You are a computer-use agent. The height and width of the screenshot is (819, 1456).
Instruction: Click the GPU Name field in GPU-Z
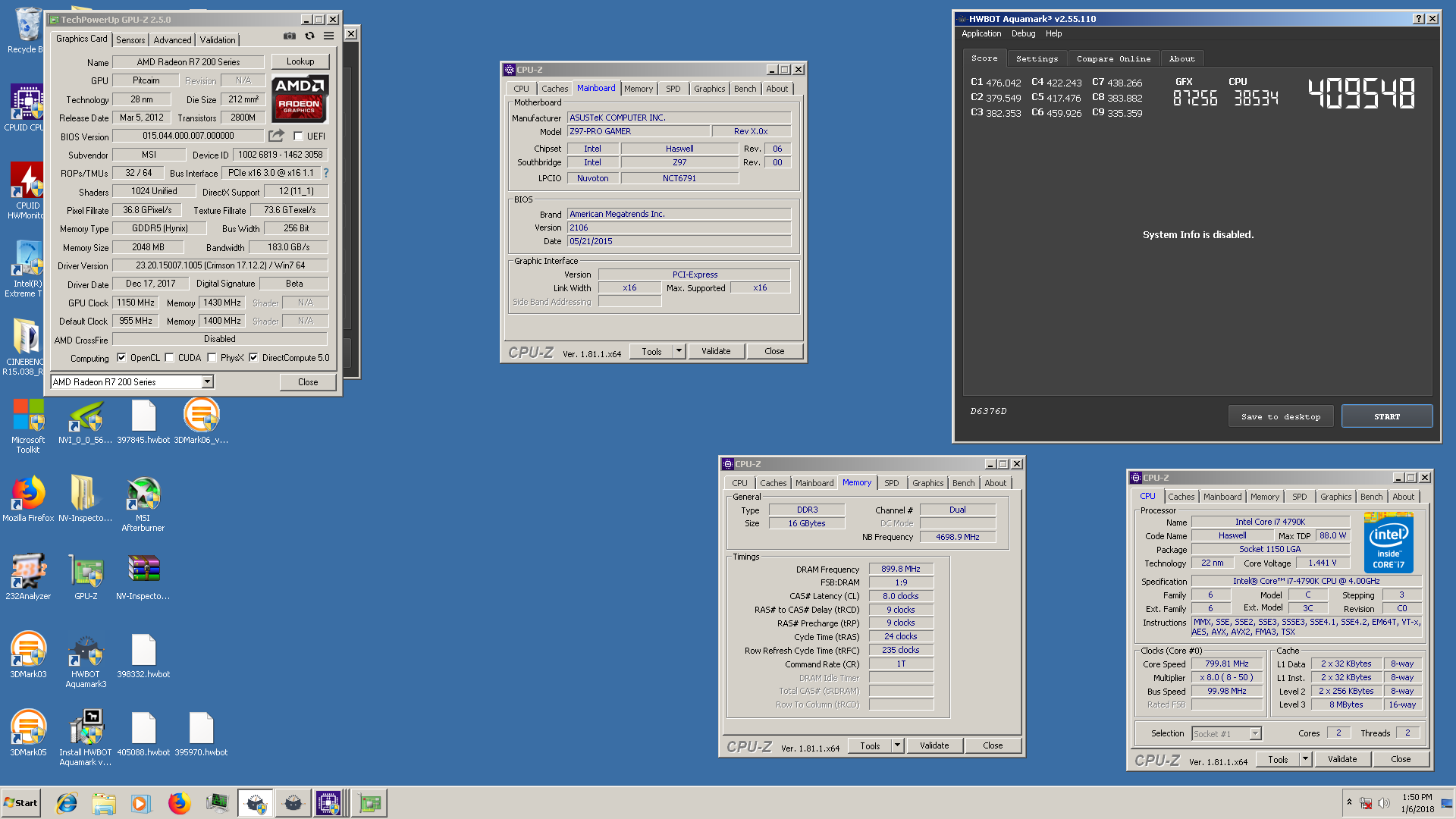tap(188, 62)
